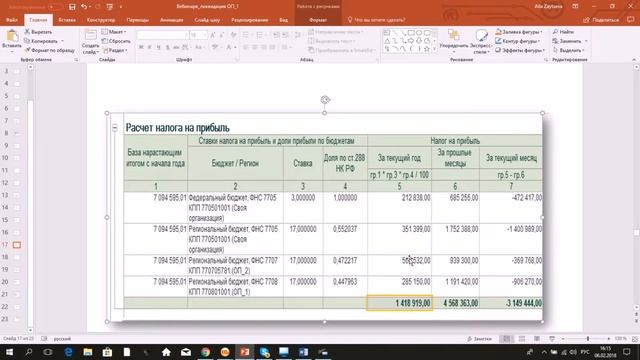
Task: Switch to Normal view icon in status bar
Action: point(507,339)
